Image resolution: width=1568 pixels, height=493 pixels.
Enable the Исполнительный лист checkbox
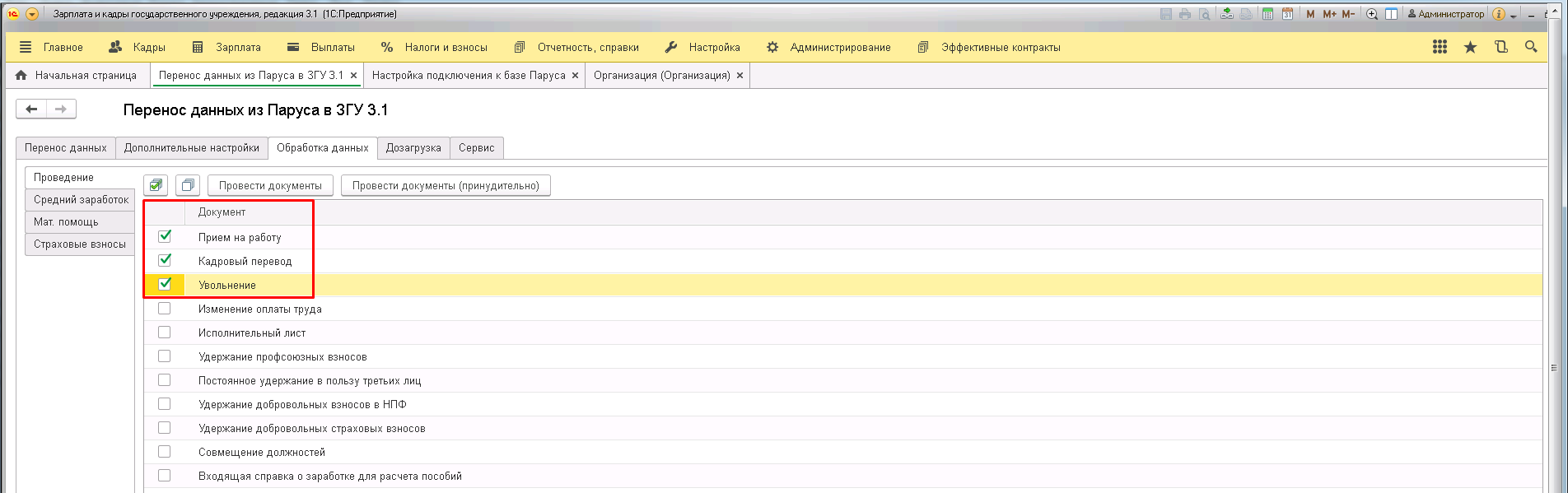[x=165, y=333]
